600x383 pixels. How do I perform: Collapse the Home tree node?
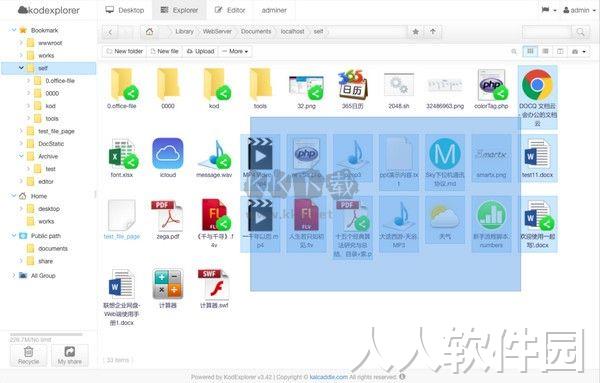pos(14,196)
